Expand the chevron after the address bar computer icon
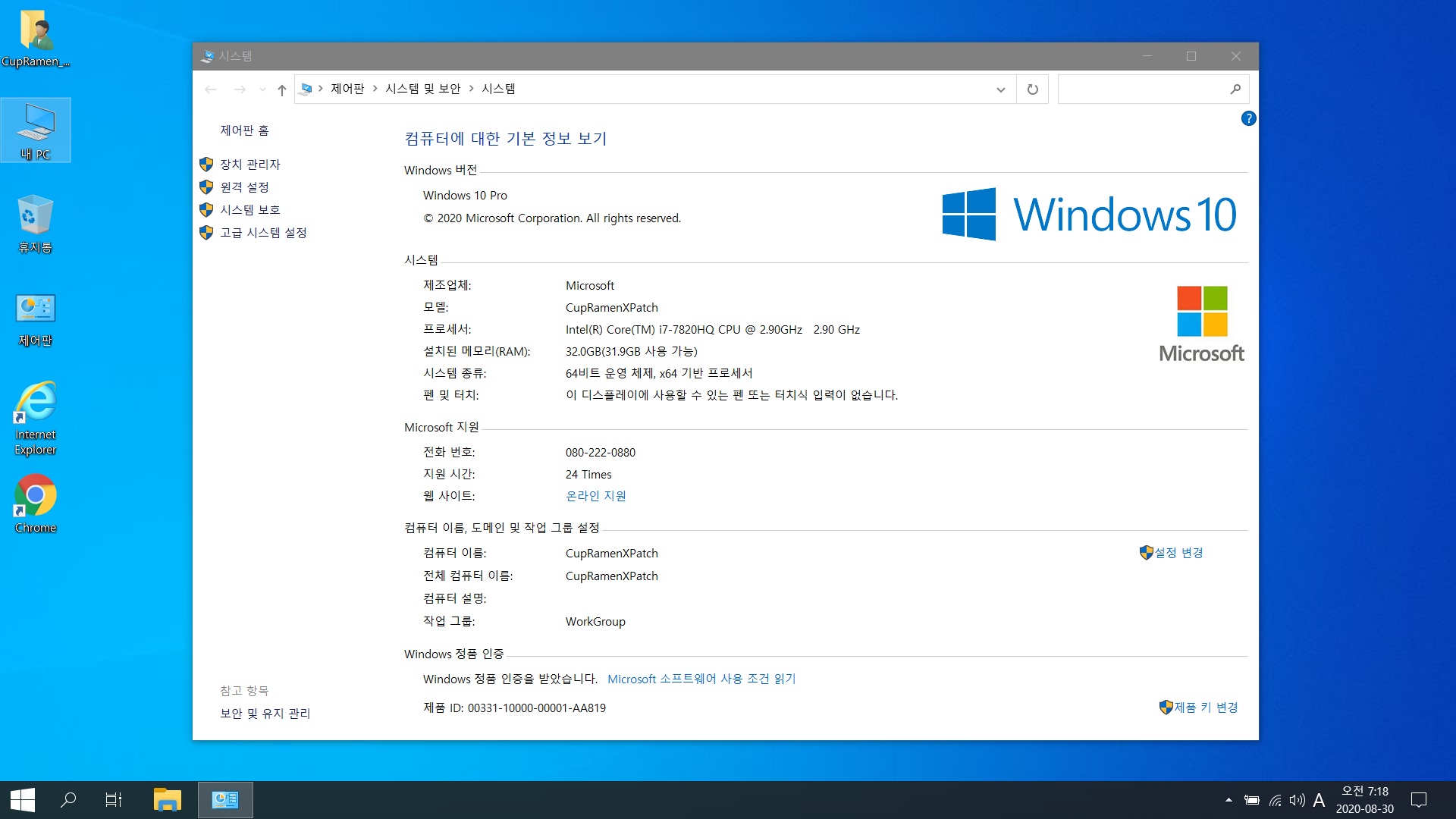 pos(321,89)
